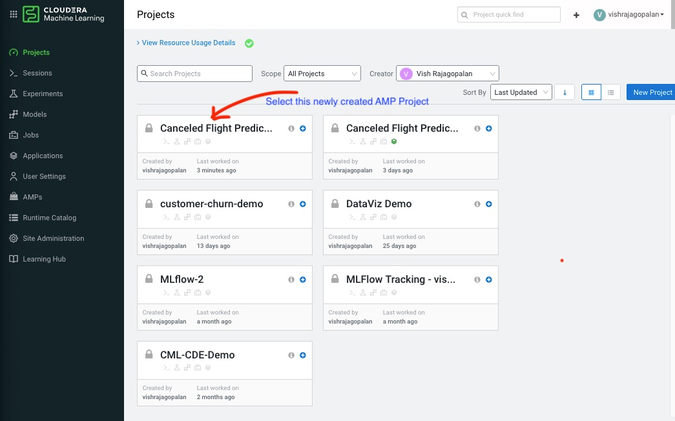Click the sort direction arrow button
The width and height of the screenshot is (675, 421).
(564, 92)
